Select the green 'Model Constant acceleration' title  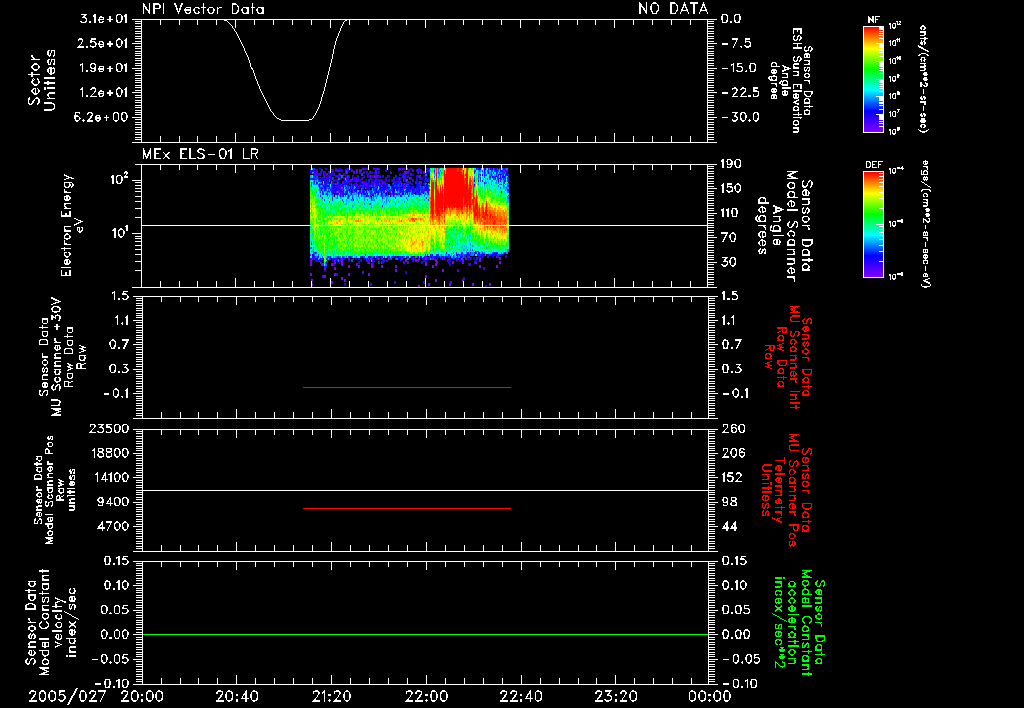coord(799,622)
